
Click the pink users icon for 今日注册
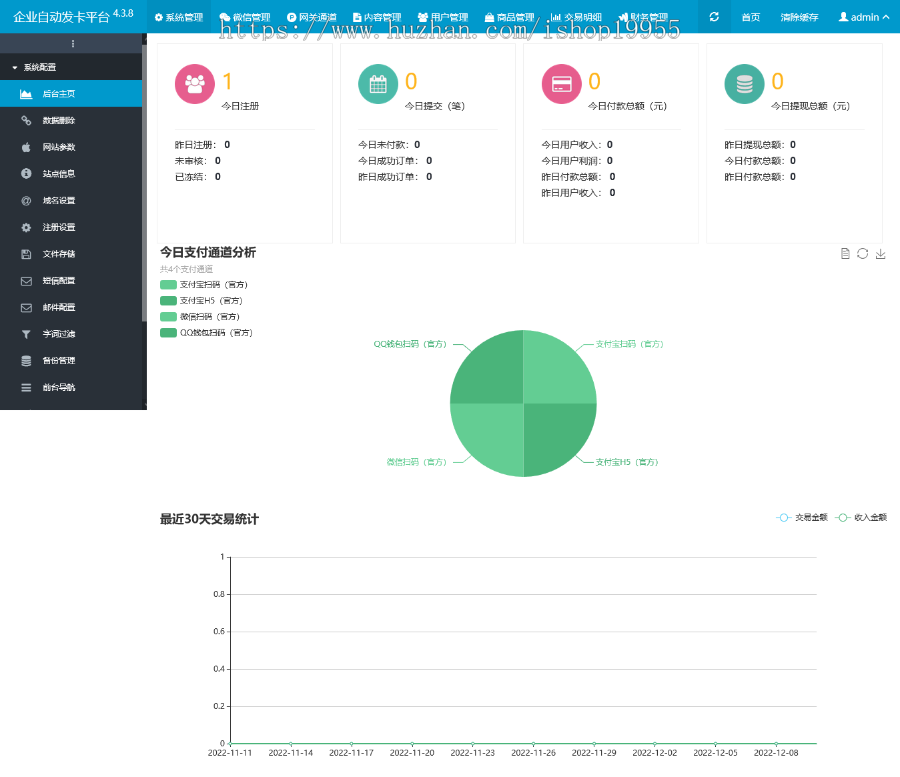pyautogui.click(x=195, y=84)
